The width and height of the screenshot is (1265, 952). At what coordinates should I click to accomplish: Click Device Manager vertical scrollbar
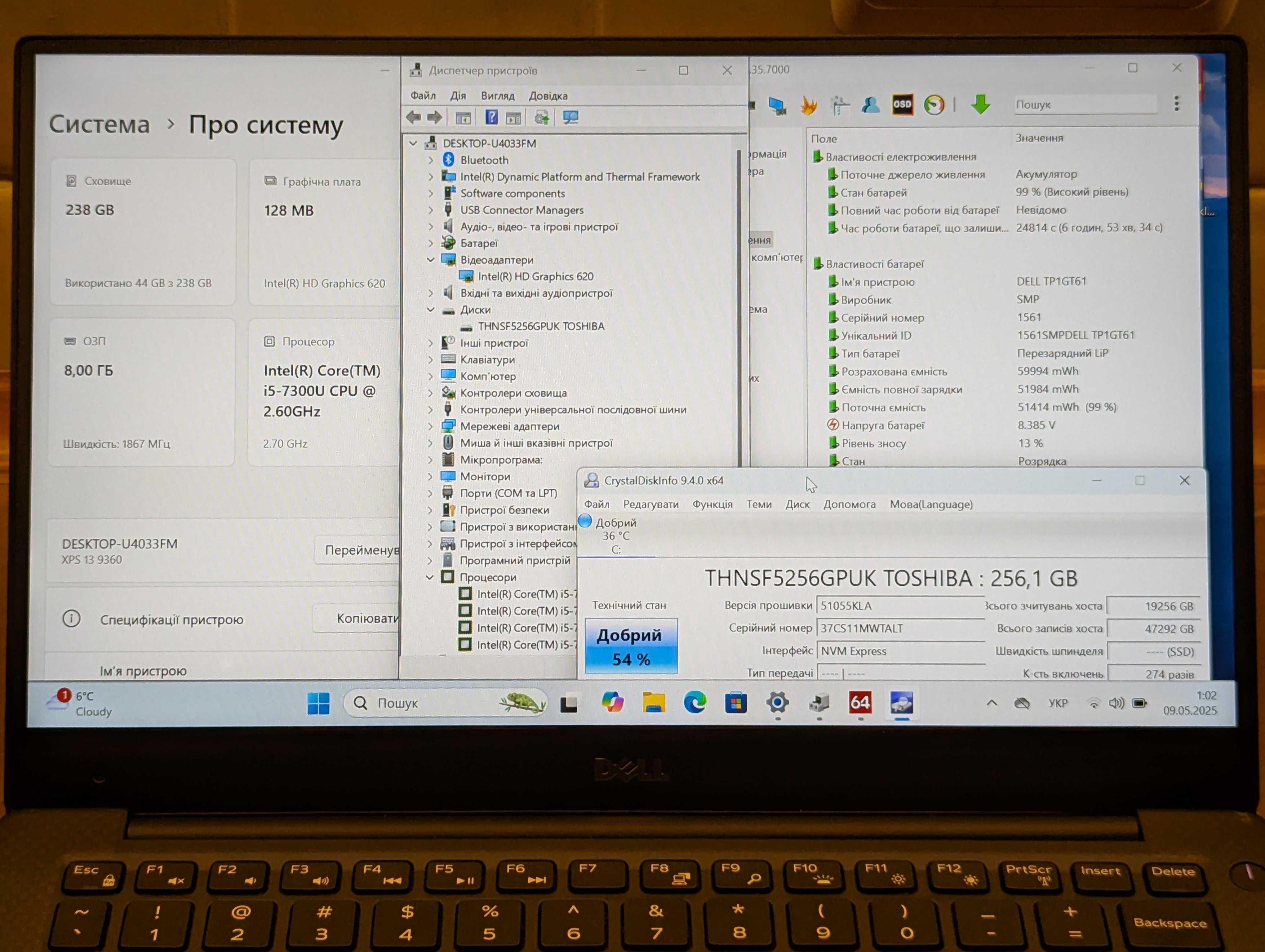[x=739, y=309]
